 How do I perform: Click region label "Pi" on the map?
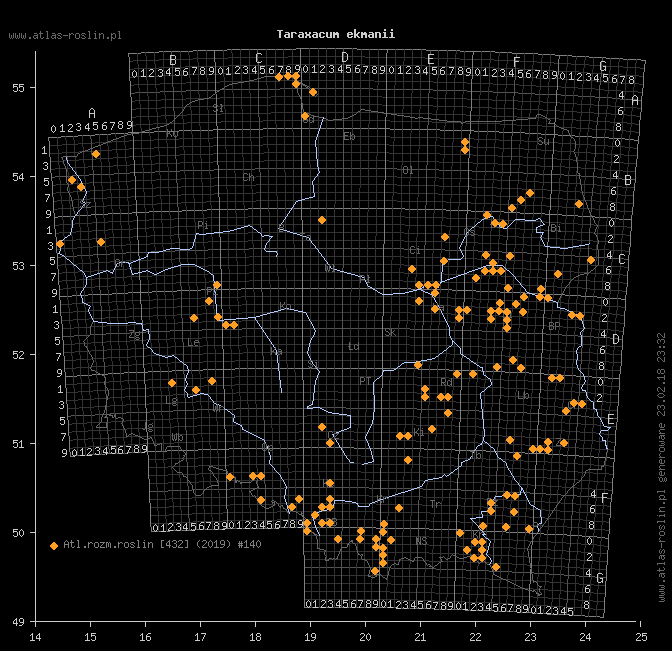pyautogui.click(x=203, y=225)
